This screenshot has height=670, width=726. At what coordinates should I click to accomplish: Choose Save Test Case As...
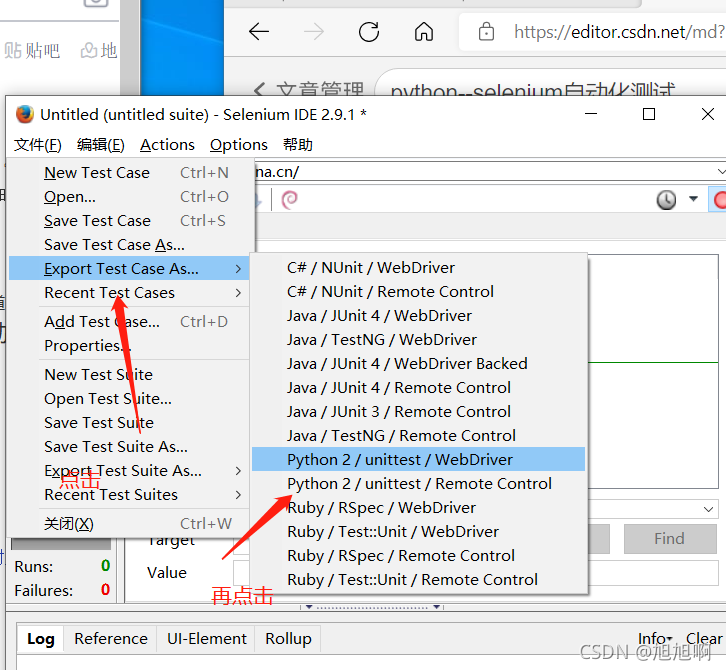(x=131, y=245)
